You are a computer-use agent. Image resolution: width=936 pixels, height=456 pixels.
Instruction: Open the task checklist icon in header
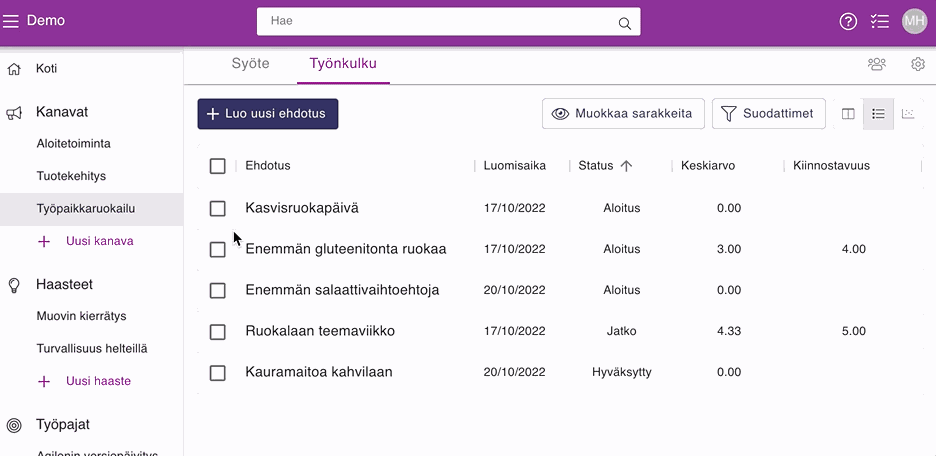coord(880,21)
